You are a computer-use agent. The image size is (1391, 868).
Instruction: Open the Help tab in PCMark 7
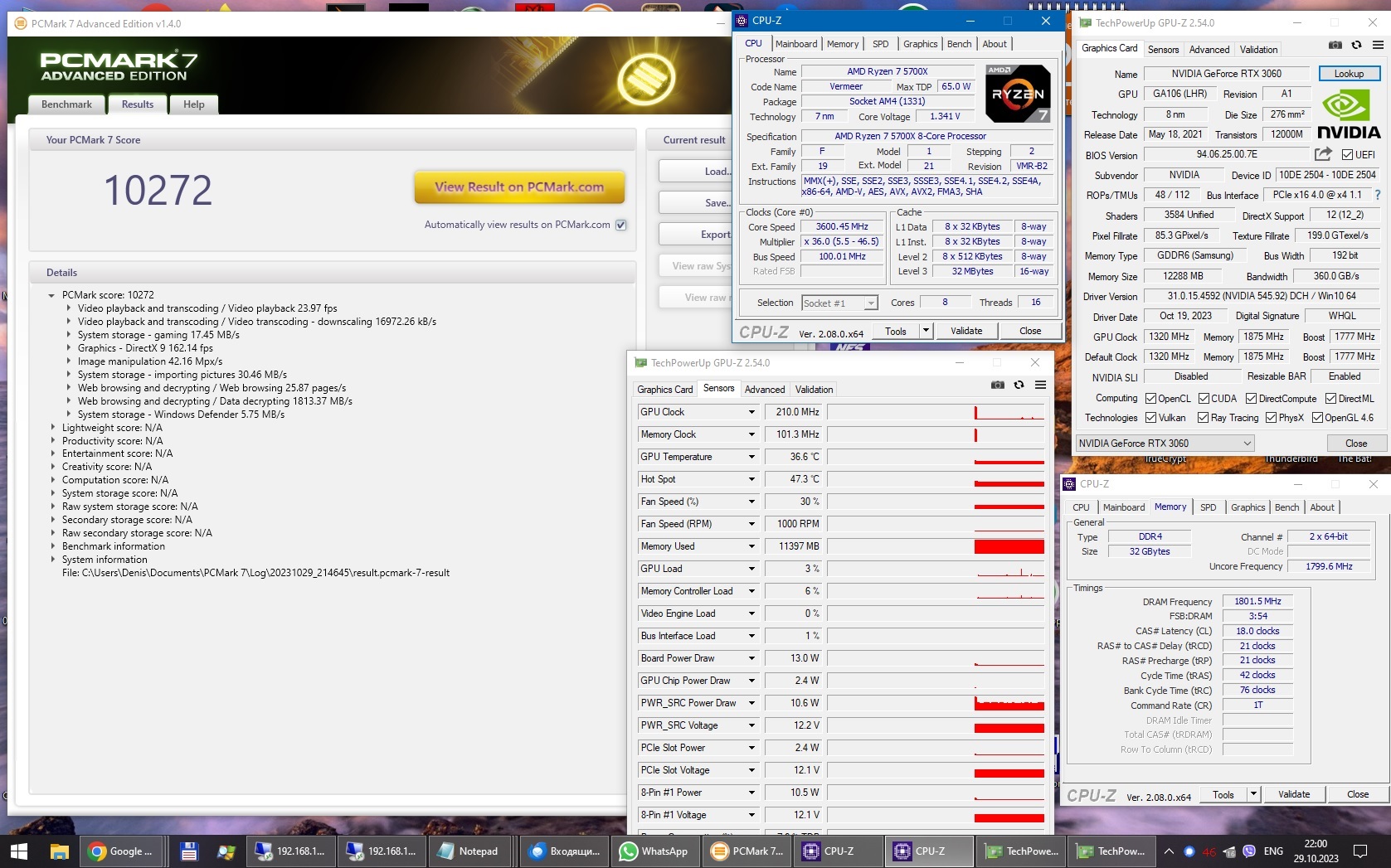click(194, 104)
